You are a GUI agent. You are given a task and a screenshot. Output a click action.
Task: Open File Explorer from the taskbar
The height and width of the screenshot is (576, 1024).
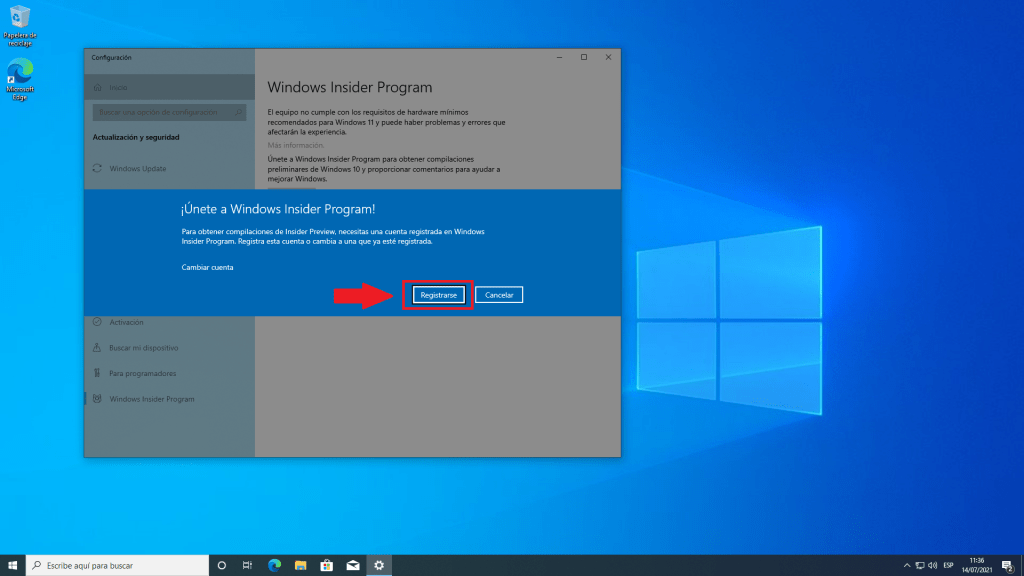point(300,565)
